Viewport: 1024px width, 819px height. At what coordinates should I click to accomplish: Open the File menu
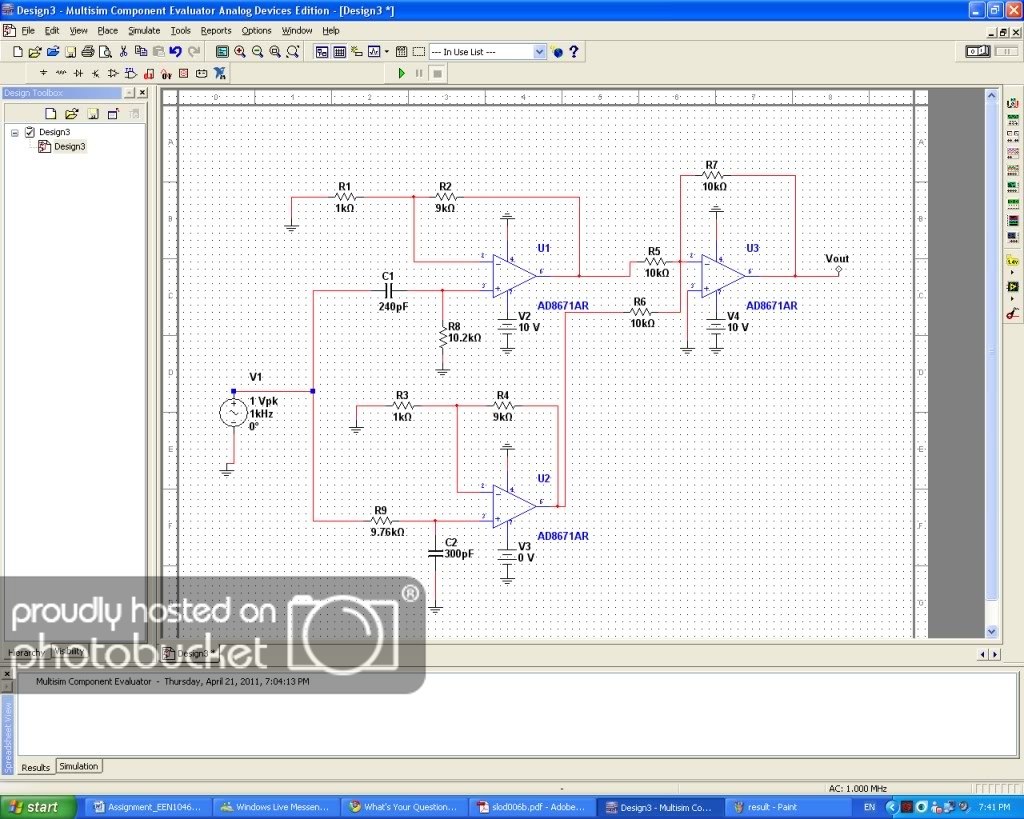point(28,31)
